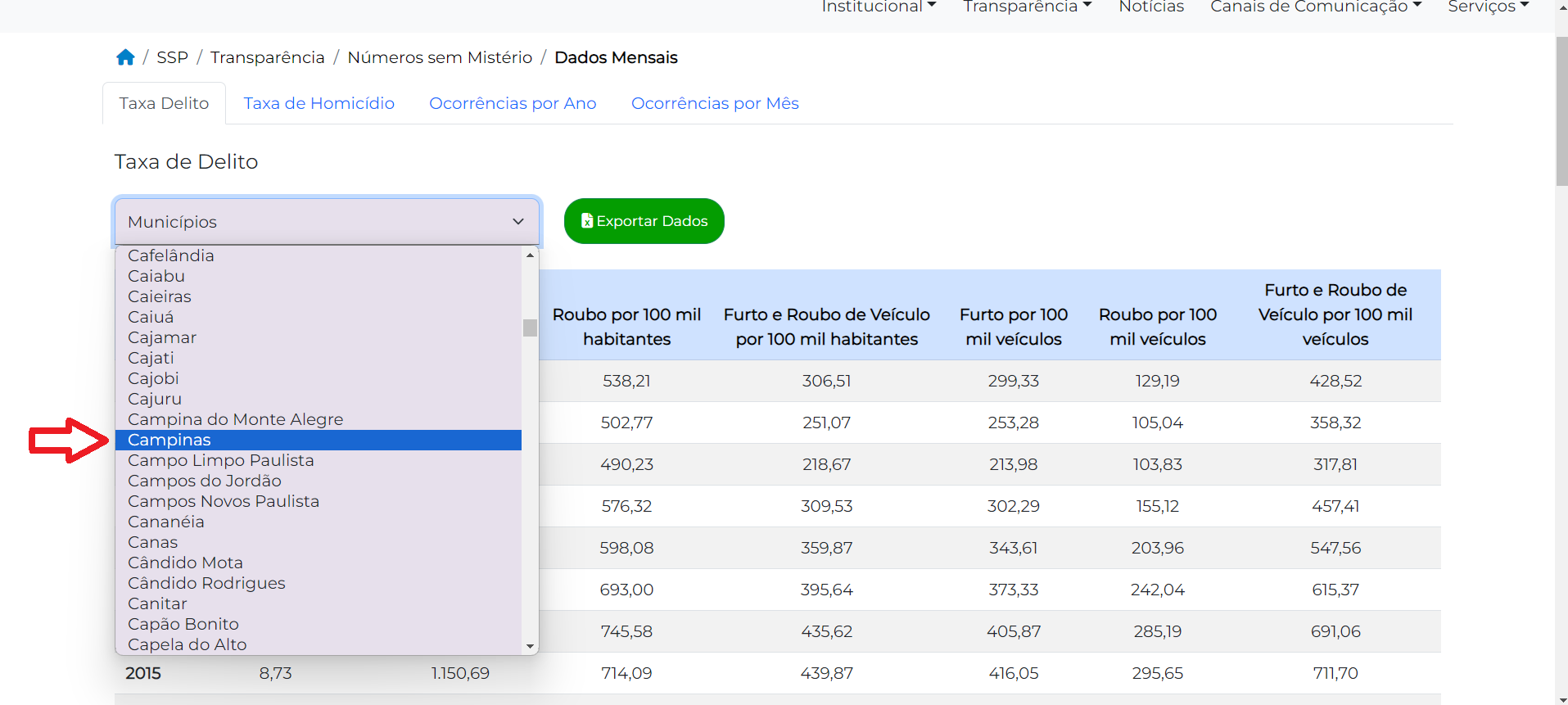Click the home icon in breadcrumb
The height and width of the screenshot is (705, 1568).
click(x=125, y=57)
